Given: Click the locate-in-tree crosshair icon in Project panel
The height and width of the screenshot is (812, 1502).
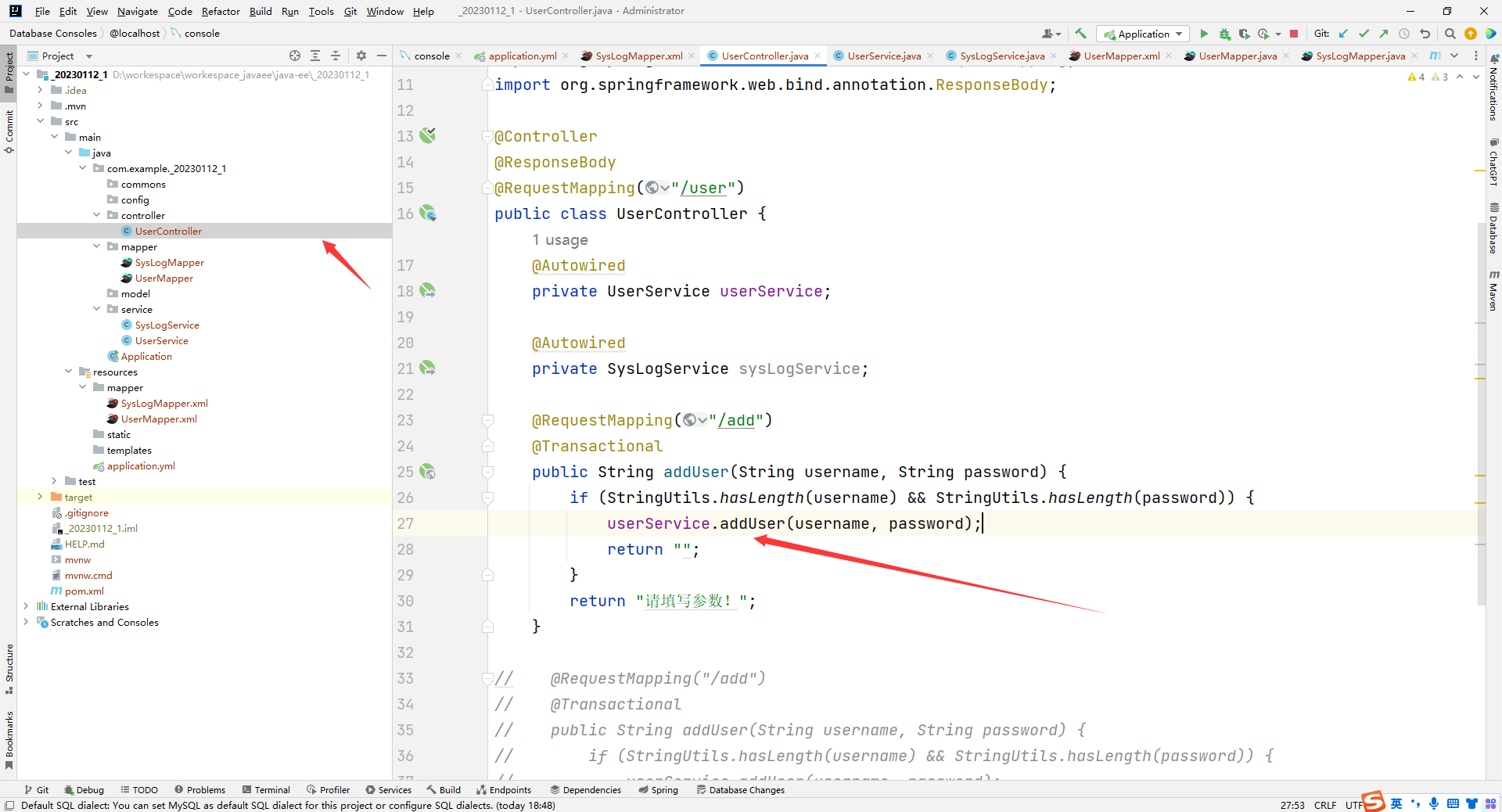Looking at the screenshot, I should (295, 56).
